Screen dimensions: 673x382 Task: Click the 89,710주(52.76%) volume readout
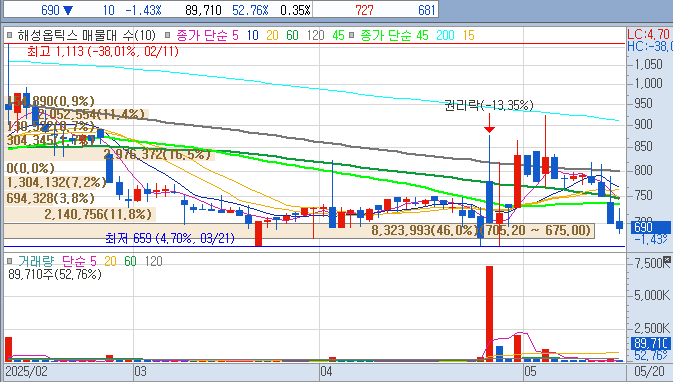coord(55,274)
